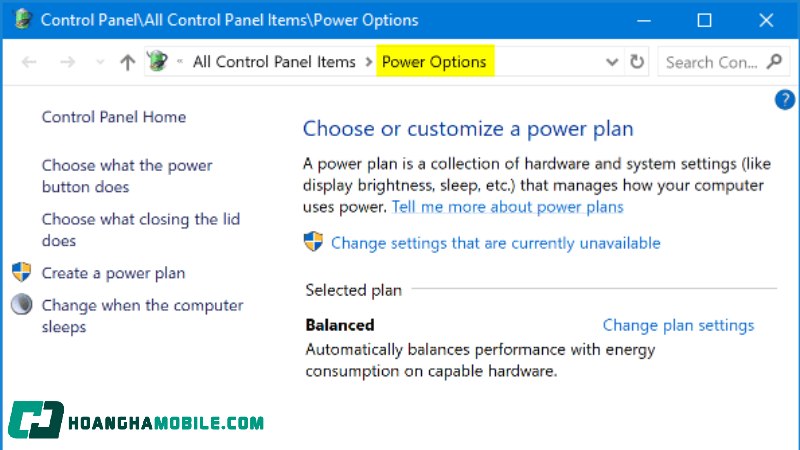This screenshot has width=800, height=450.
Task: Click the chevron before All Control Panel Items
Action: tap(180, 62)
